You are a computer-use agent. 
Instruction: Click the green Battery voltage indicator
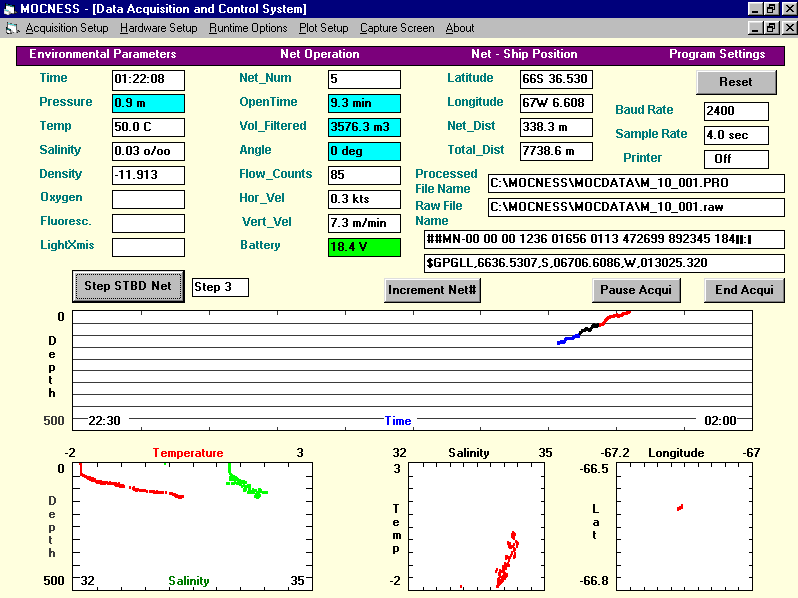[364, 247]
